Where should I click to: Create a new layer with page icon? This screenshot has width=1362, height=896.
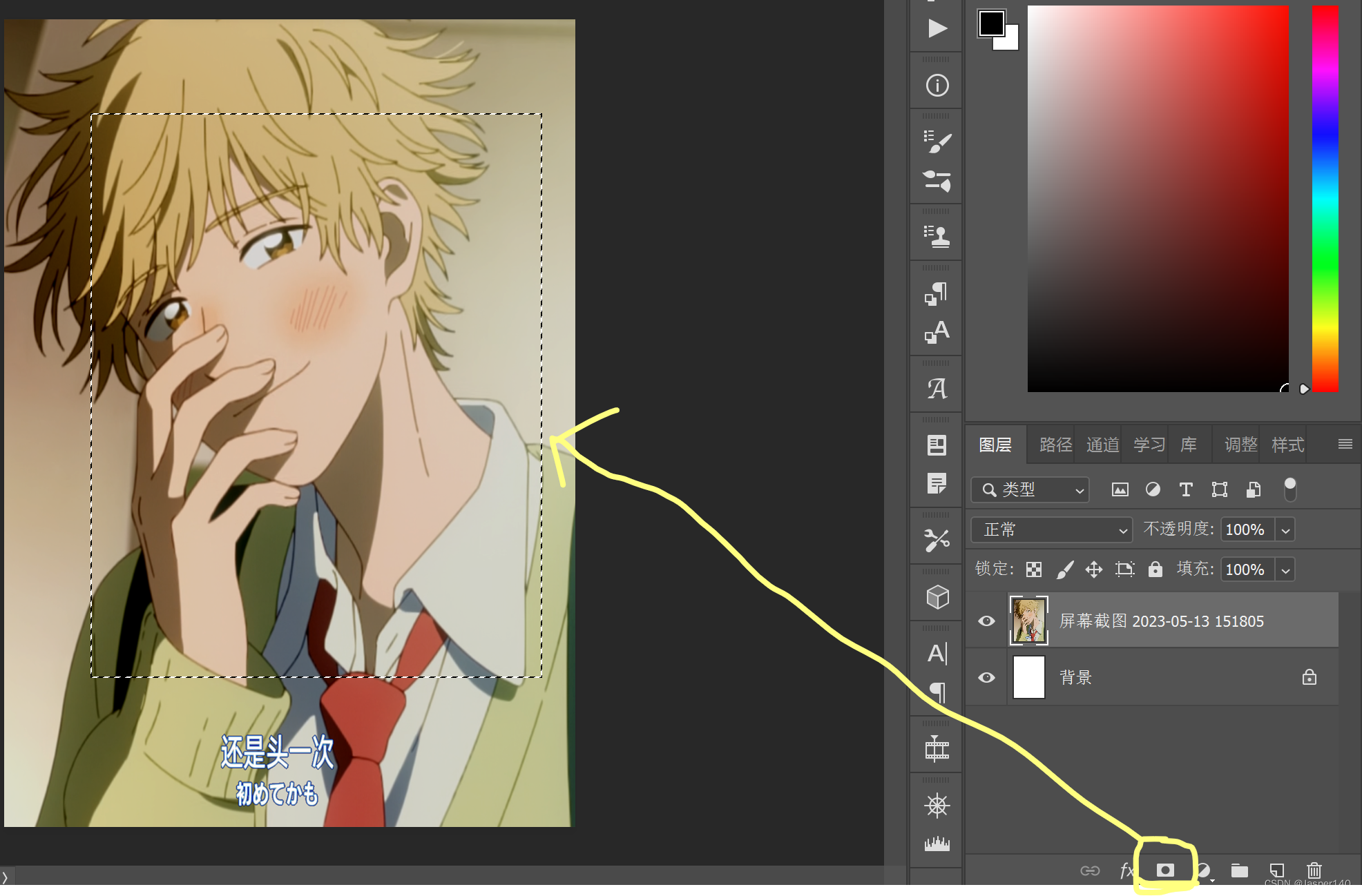[1277, 870]
